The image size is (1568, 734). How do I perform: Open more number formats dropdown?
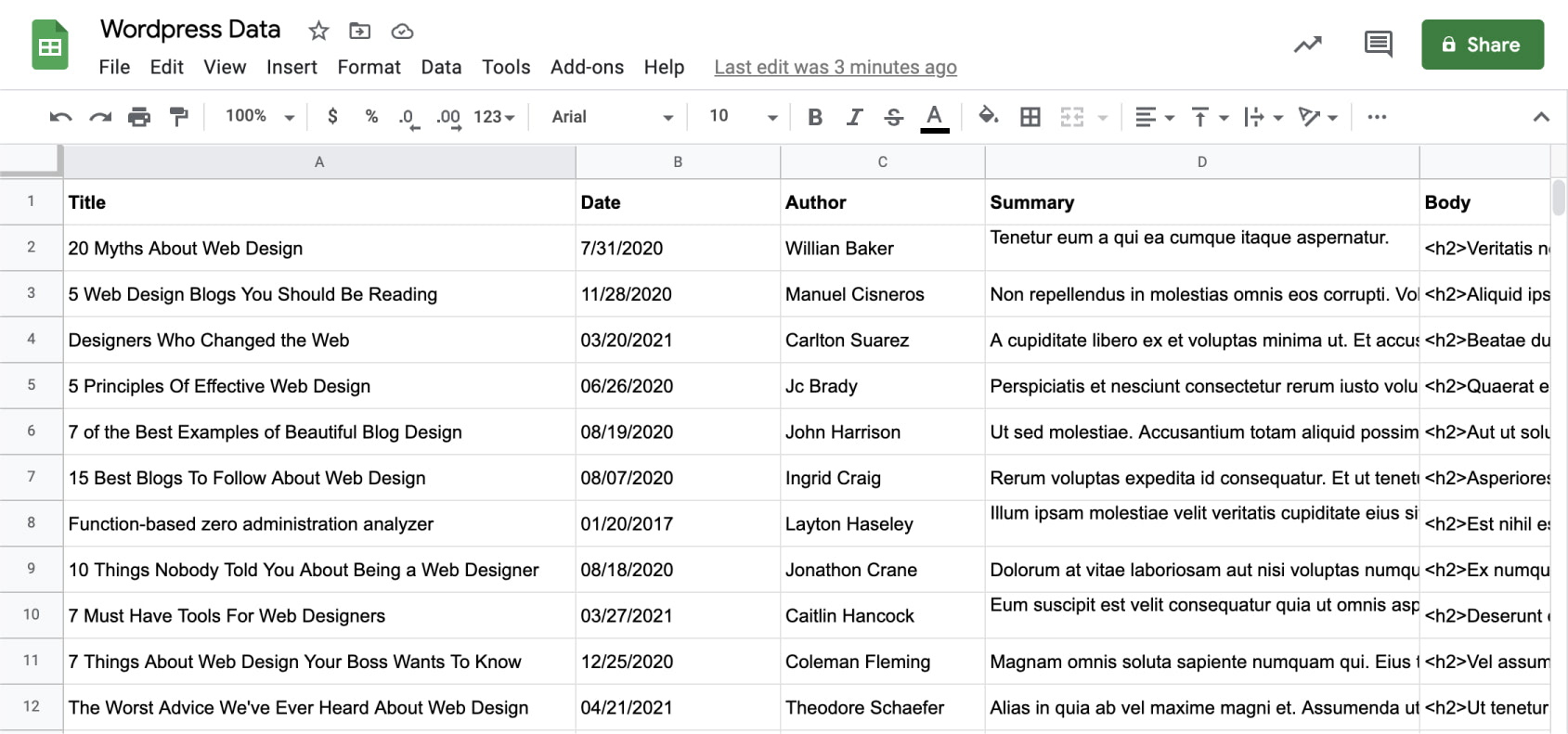494,117
